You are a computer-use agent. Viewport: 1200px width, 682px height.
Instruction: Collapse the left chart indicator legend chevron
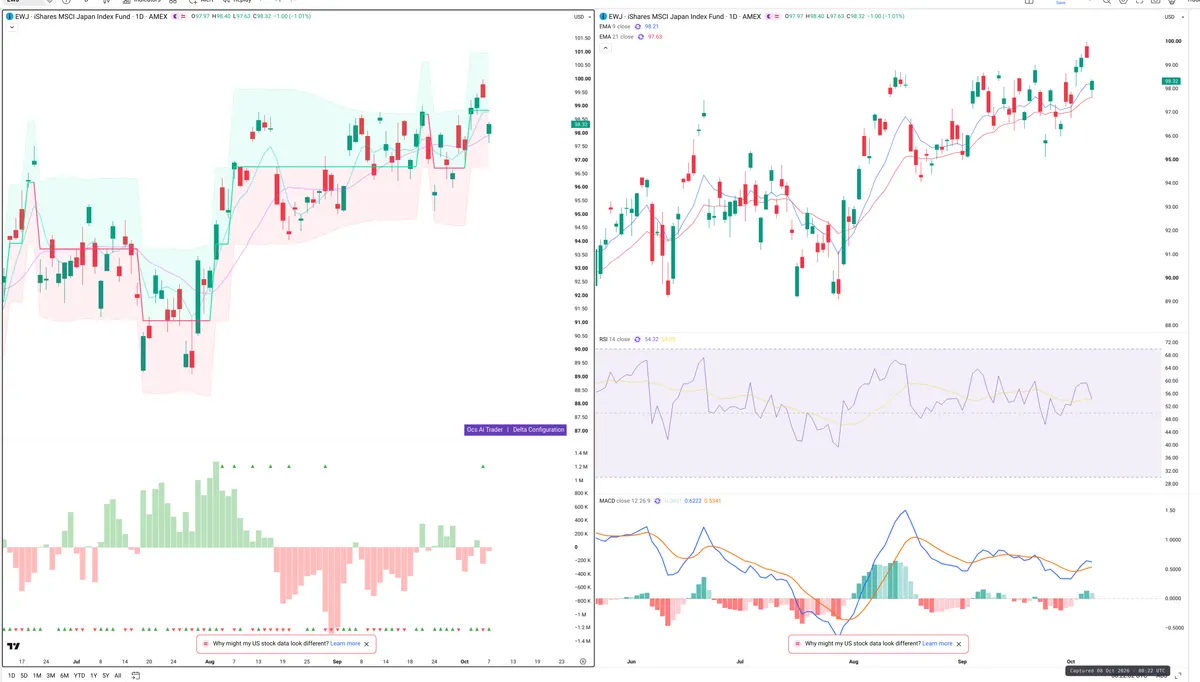pos(12,28)
